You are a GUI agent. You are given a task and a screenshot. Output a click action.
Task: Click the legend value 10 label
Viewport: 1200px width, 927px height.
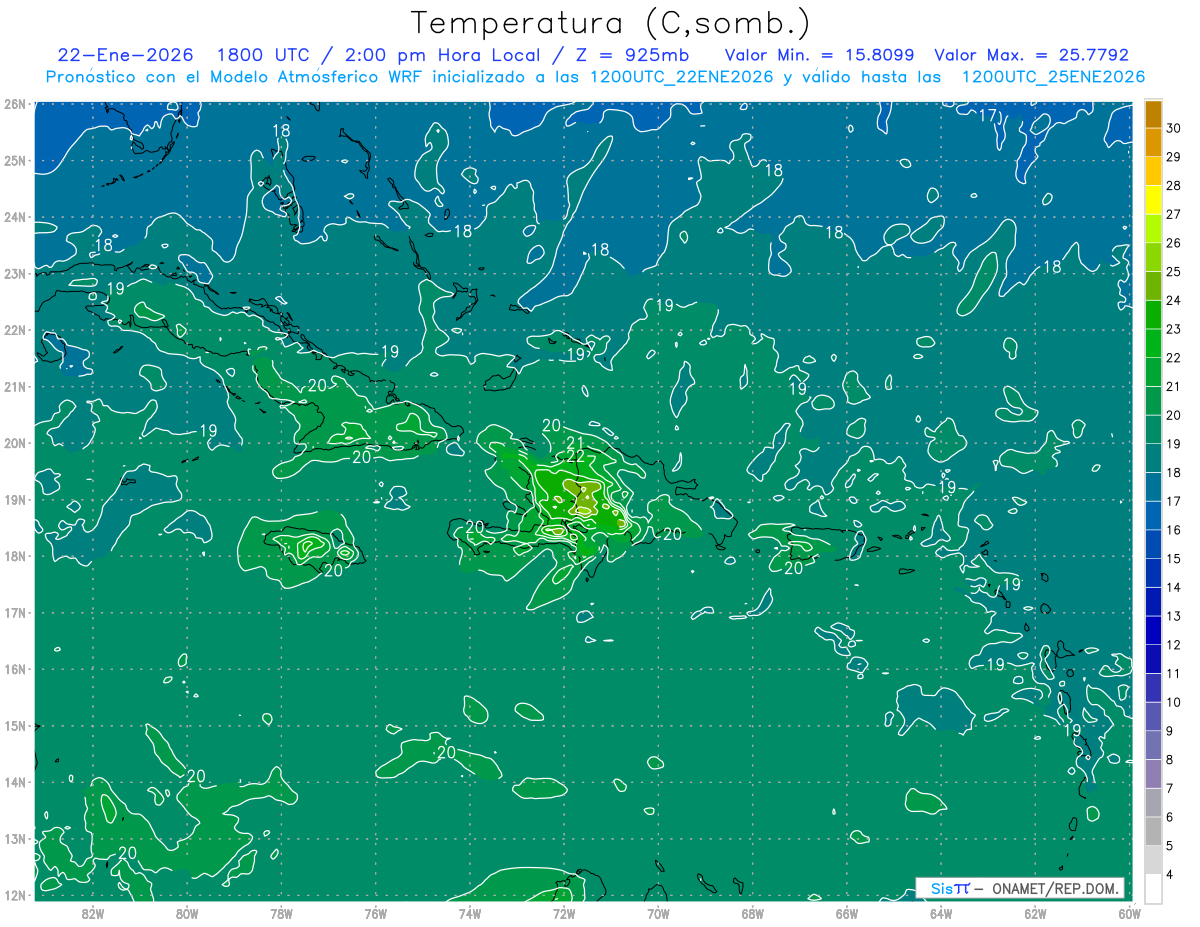(x=1174, y=702)
